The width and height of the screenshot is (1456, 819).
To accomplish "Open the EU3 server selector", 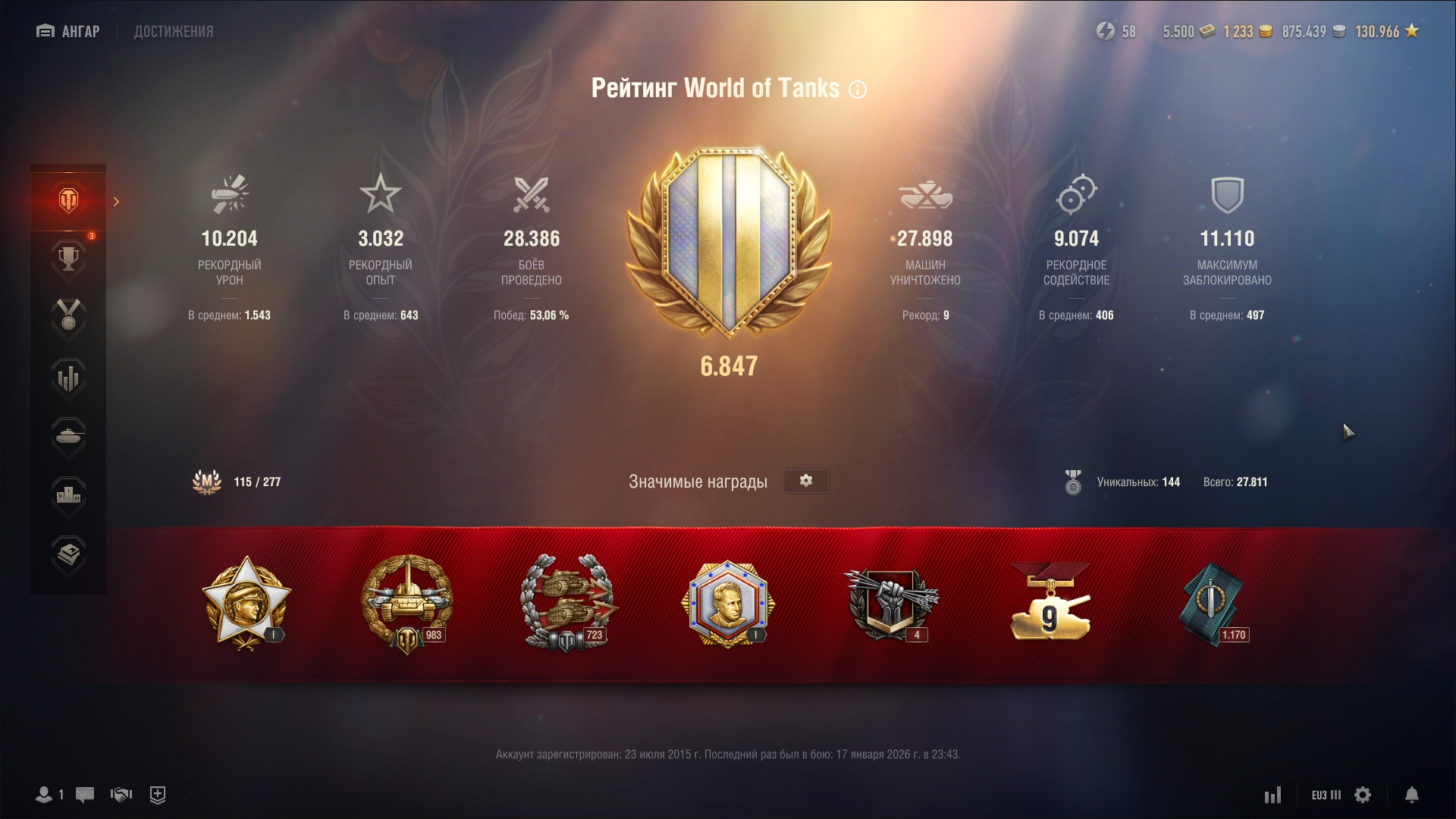I will point(1326,795).
